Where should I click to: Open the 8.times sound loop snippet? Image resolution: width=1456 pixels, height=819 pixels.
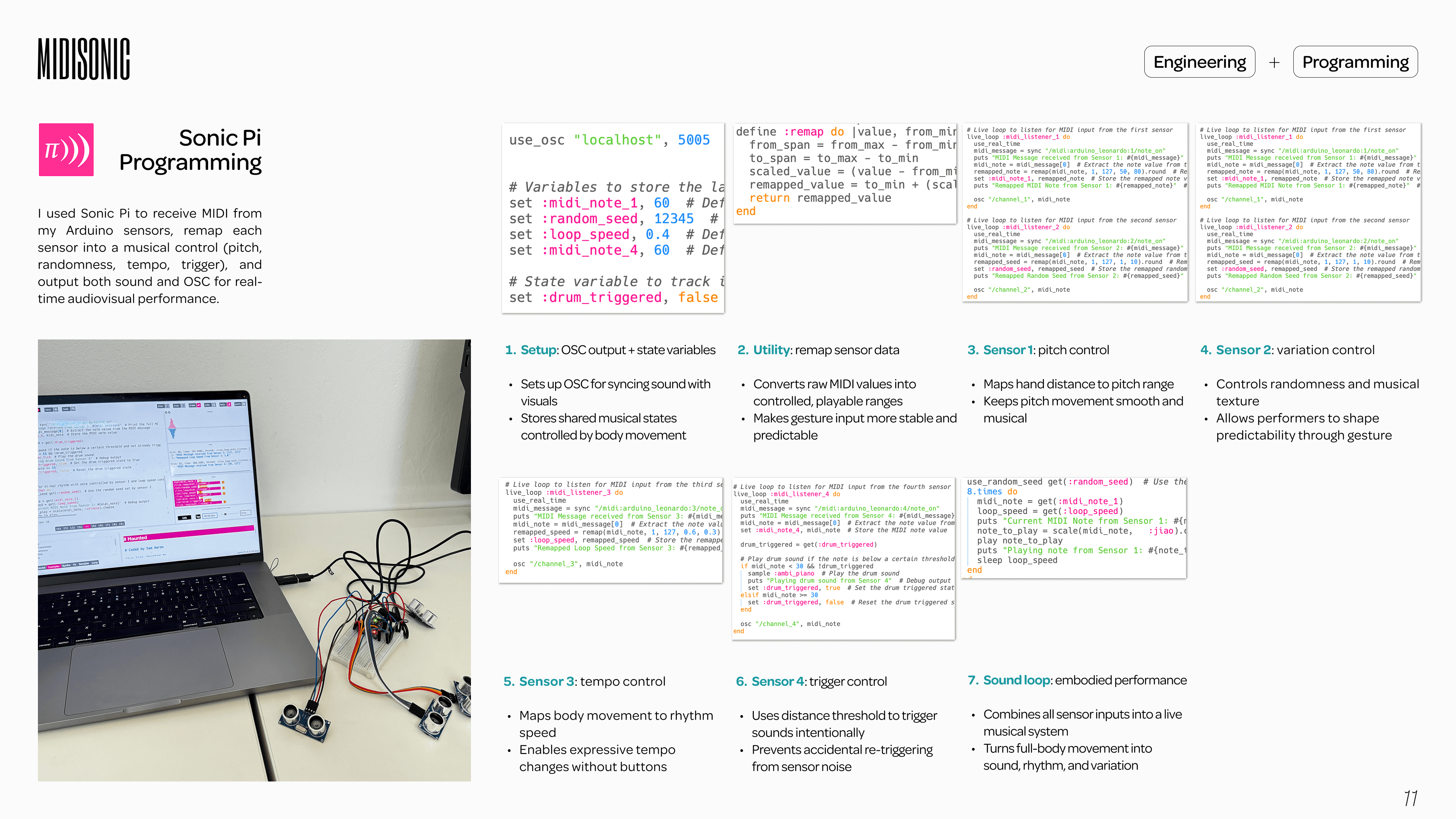1073,527
